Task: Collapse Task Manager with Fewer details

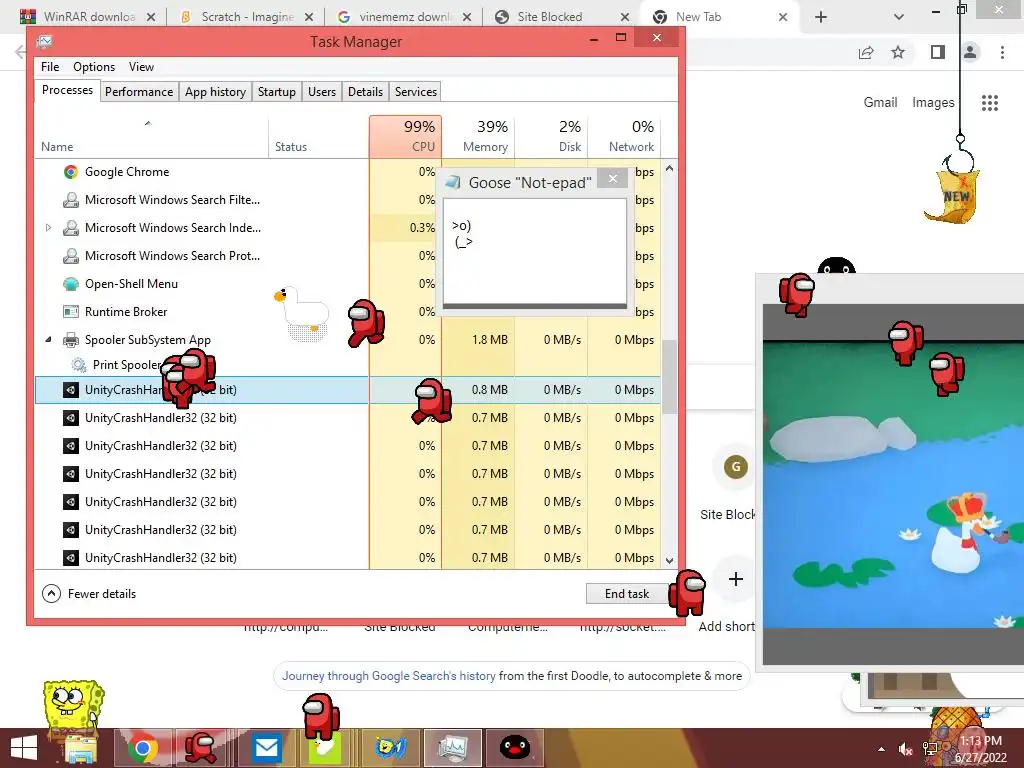Action: (x=89, y=594)
